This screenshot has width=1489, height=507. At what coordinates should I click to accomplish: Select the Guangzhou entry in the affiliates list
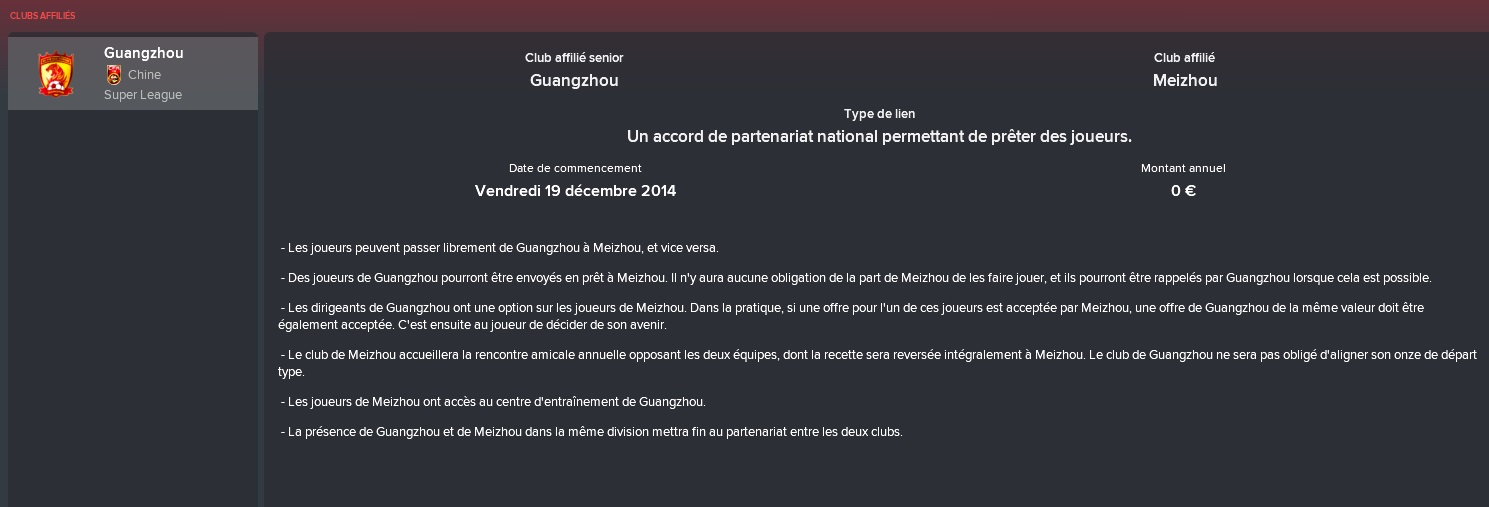click(133, 73)
